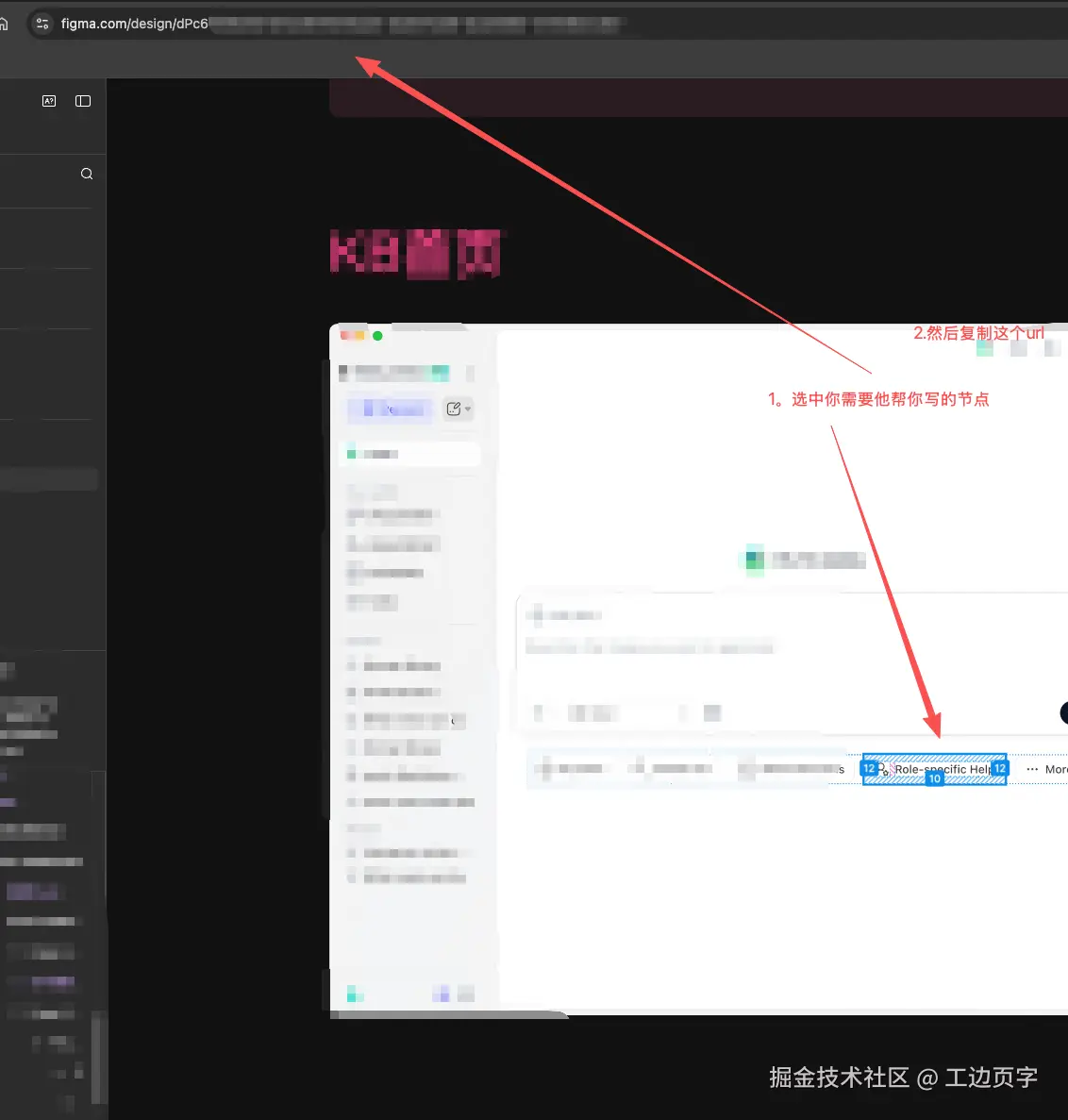Click the new chat compose icon in mockup
The image size is (1068, 1120).
click(x=453, y=409)
